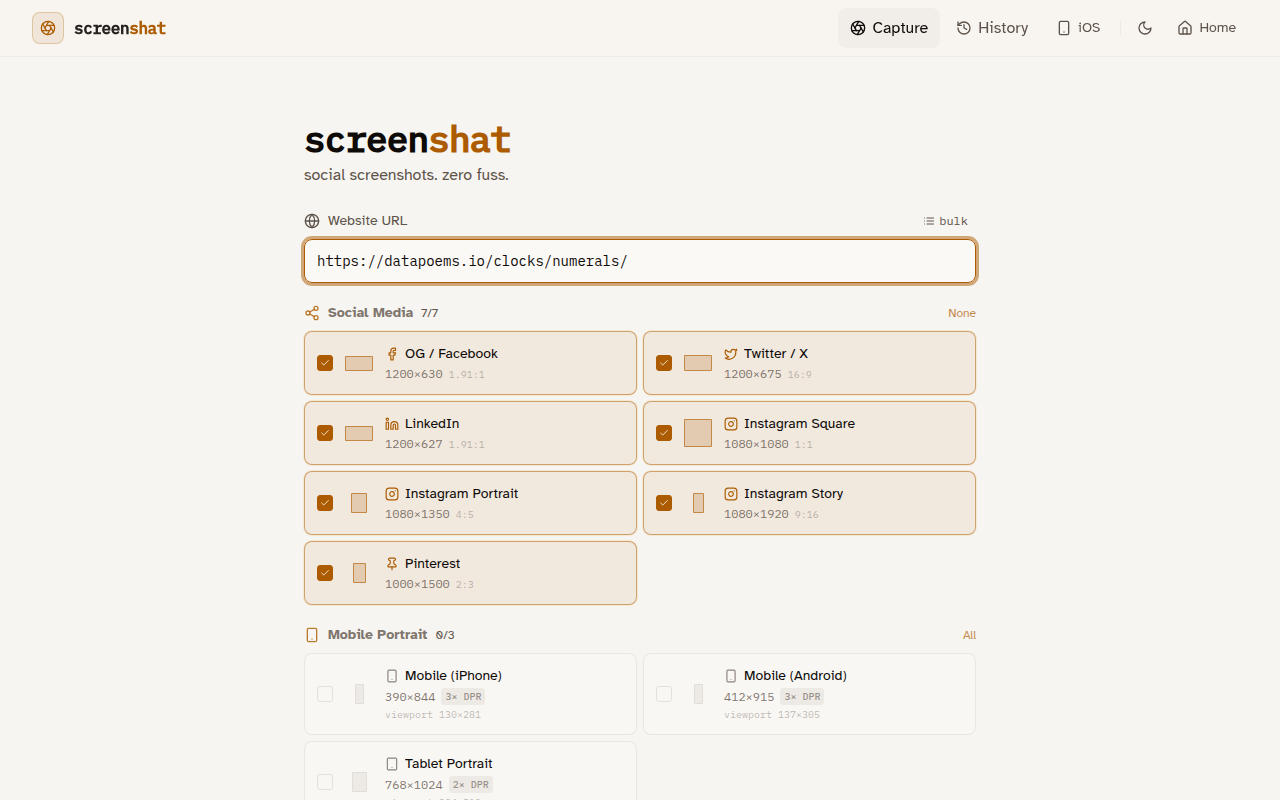Click 'viewport 130×281' text on iPhone card
1280x800 pixels.
(433, 715)
